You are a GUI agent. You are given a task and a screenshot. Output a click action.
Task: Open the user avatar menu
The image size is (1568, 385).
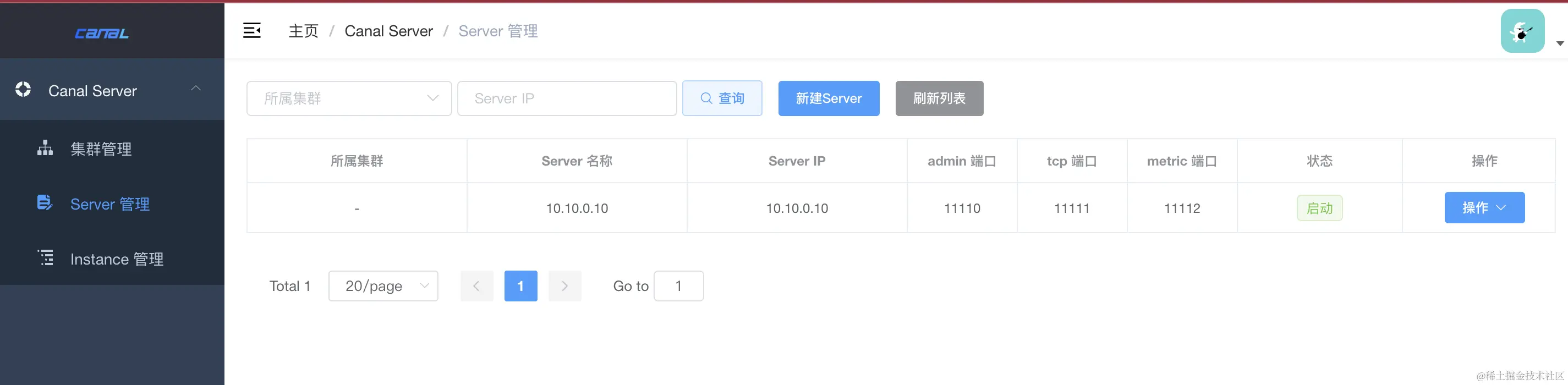1522,31
